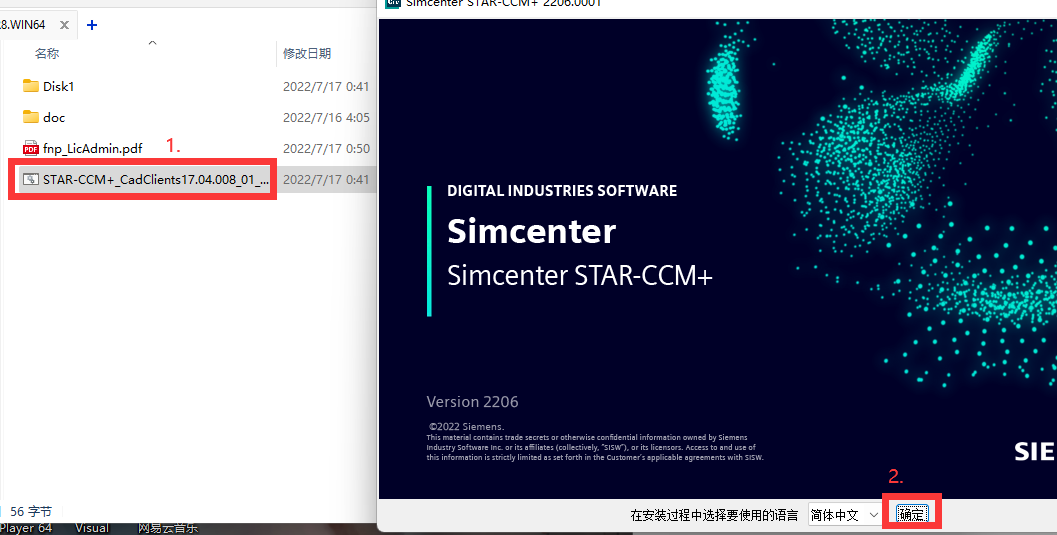Select the fnp_LicAdmin.pdf file icon

click(x=30, y=148)
